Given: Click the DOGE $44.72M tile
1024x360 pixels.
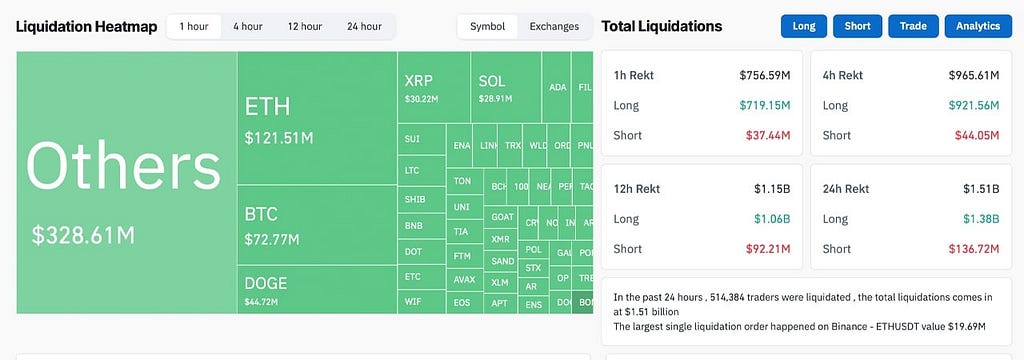Looking at the screenshot, I should [x=317, y=289].
